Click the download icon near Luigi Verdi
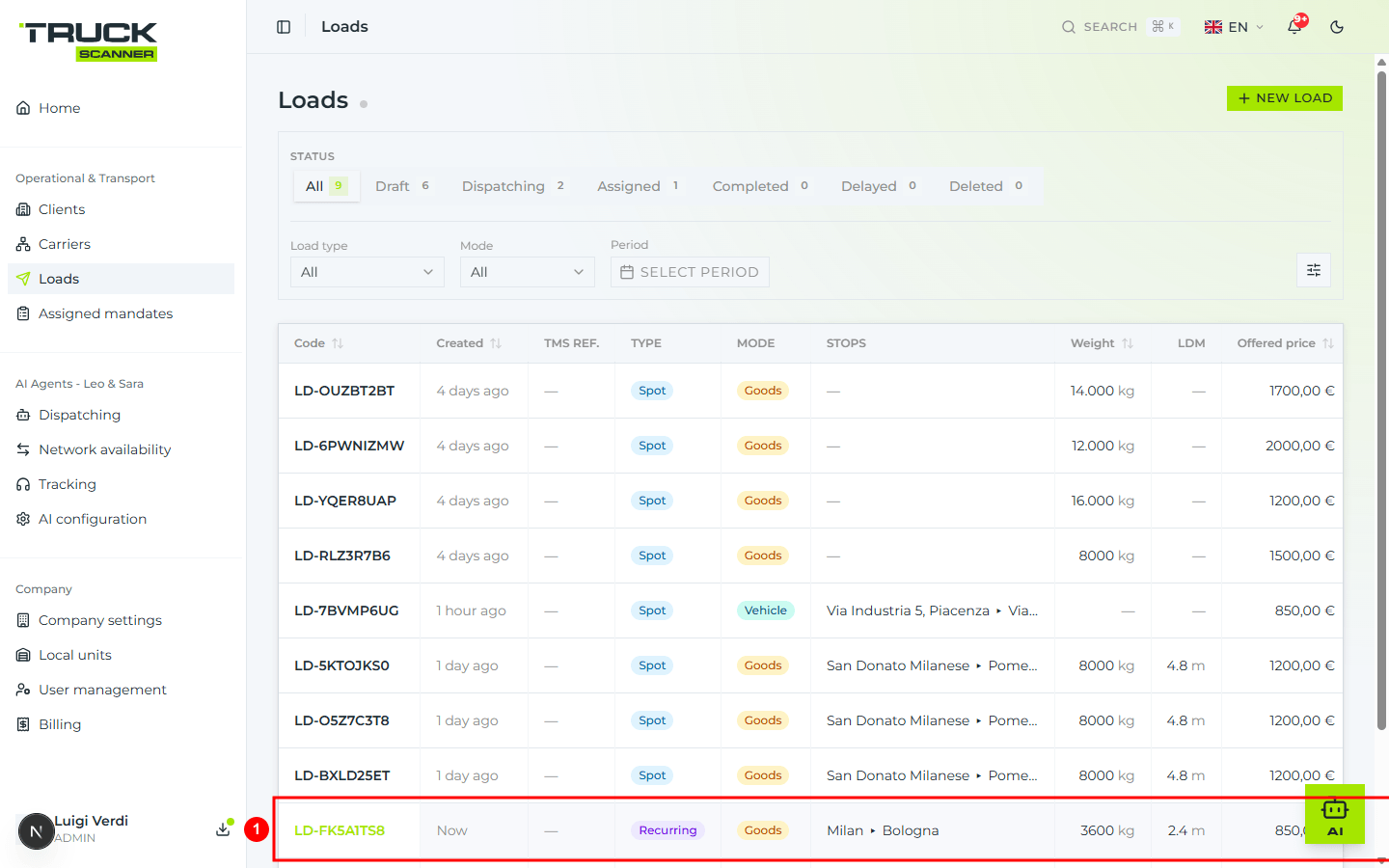The height and width of the screenshot is (868, 1389). coord(223,829)
